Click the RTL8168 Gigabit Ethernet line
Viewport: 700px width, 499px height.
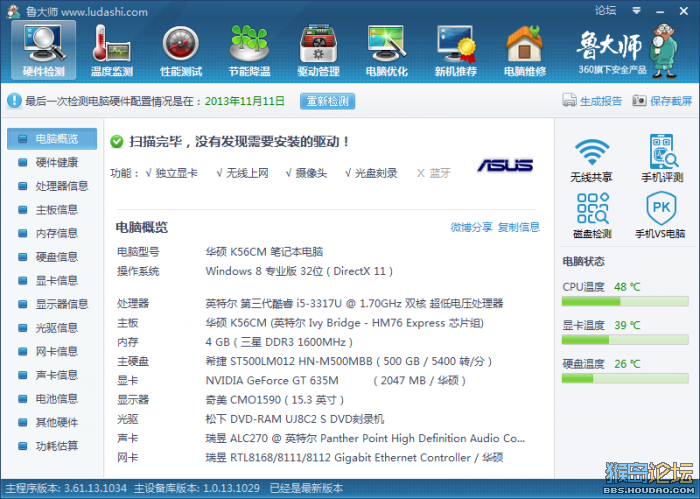point(354,457)
